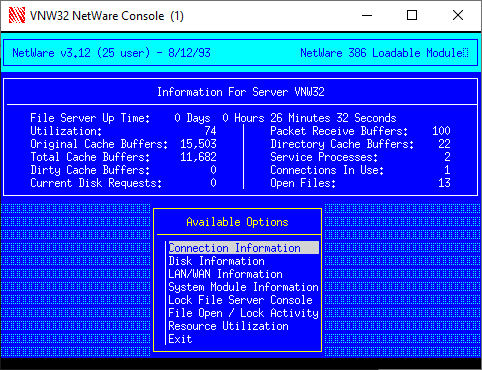Open Disk Information option

(x=216, y=261)
